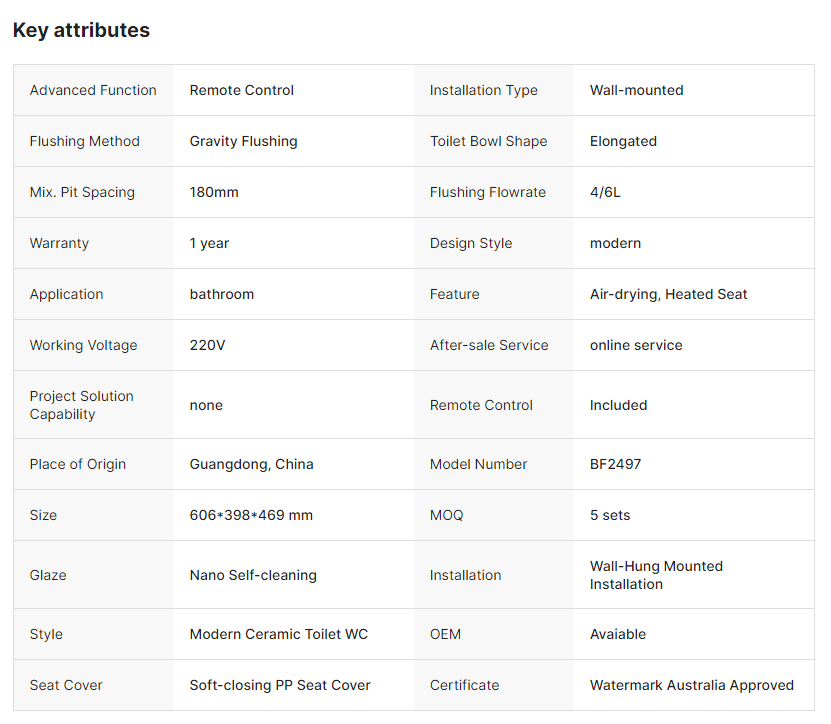This screenshot has height=724, width=831.
Task: Select the online service value
Action: [x=636, y=345]
